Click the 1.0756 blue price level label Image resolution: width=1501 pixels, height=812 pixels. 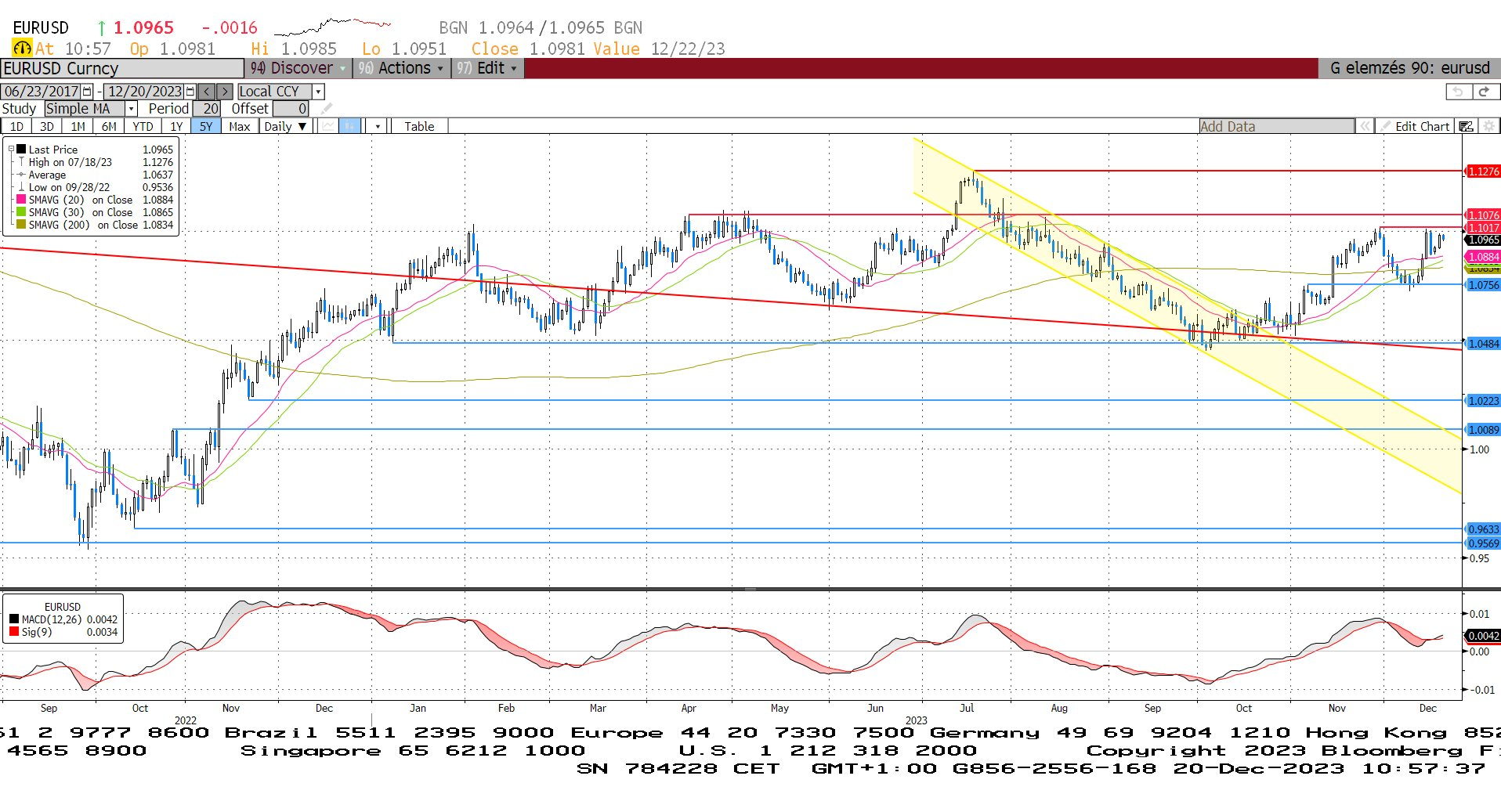point(1482,285)
